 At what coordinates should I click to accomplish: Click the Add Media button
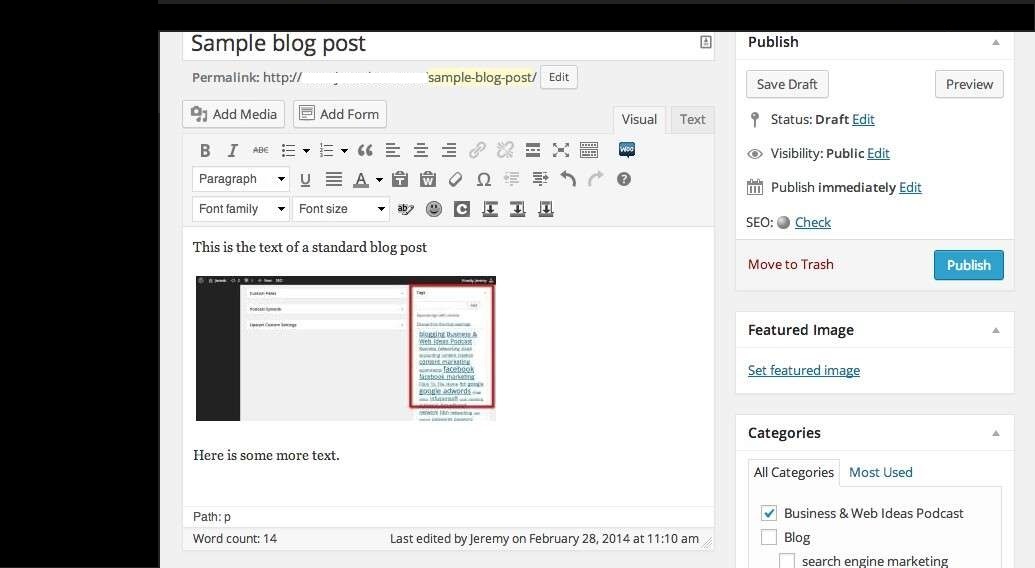(234, 114)
